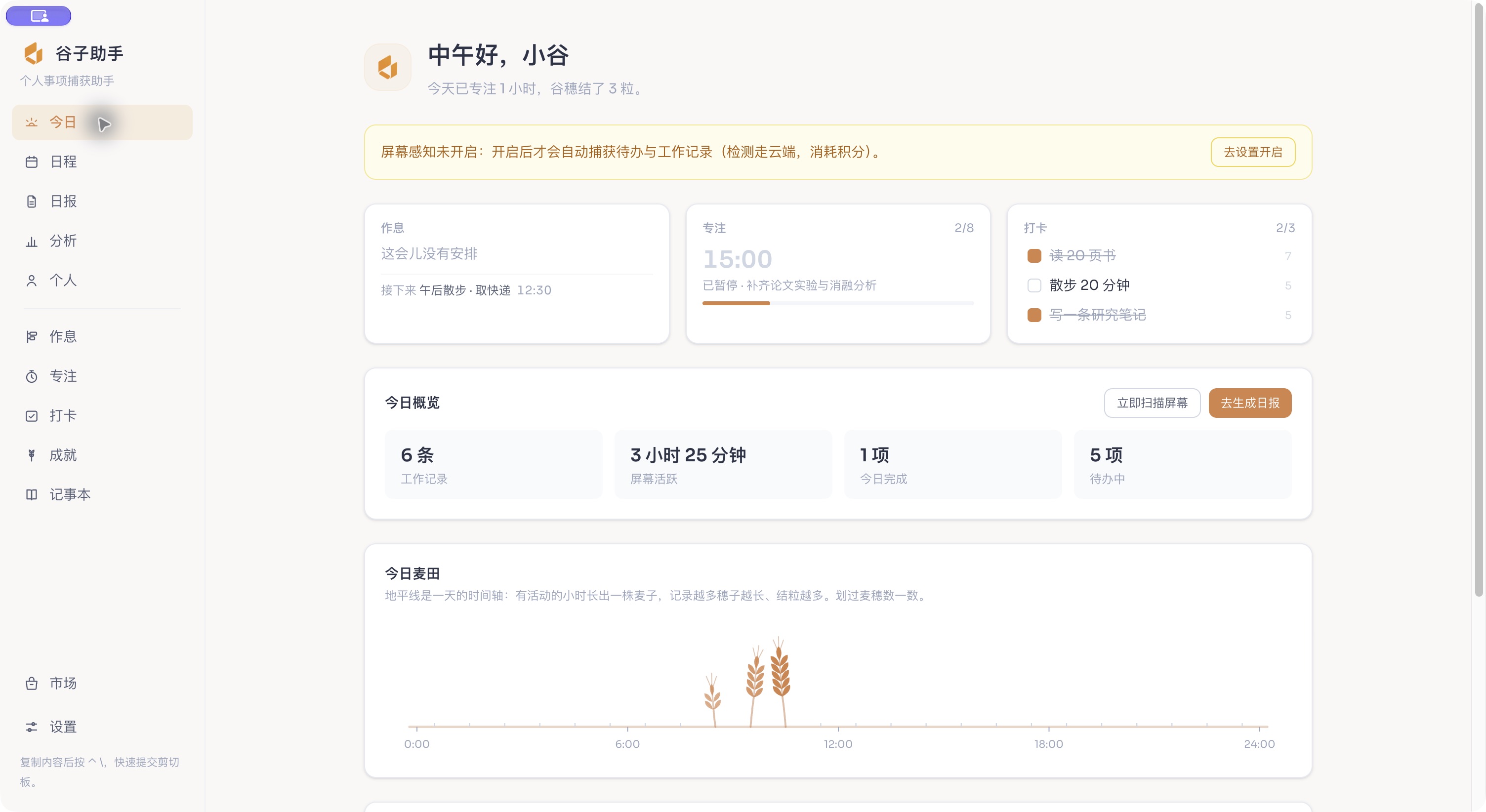
Task: Click the timer icon for 专注
Action: tap(31, 376)
